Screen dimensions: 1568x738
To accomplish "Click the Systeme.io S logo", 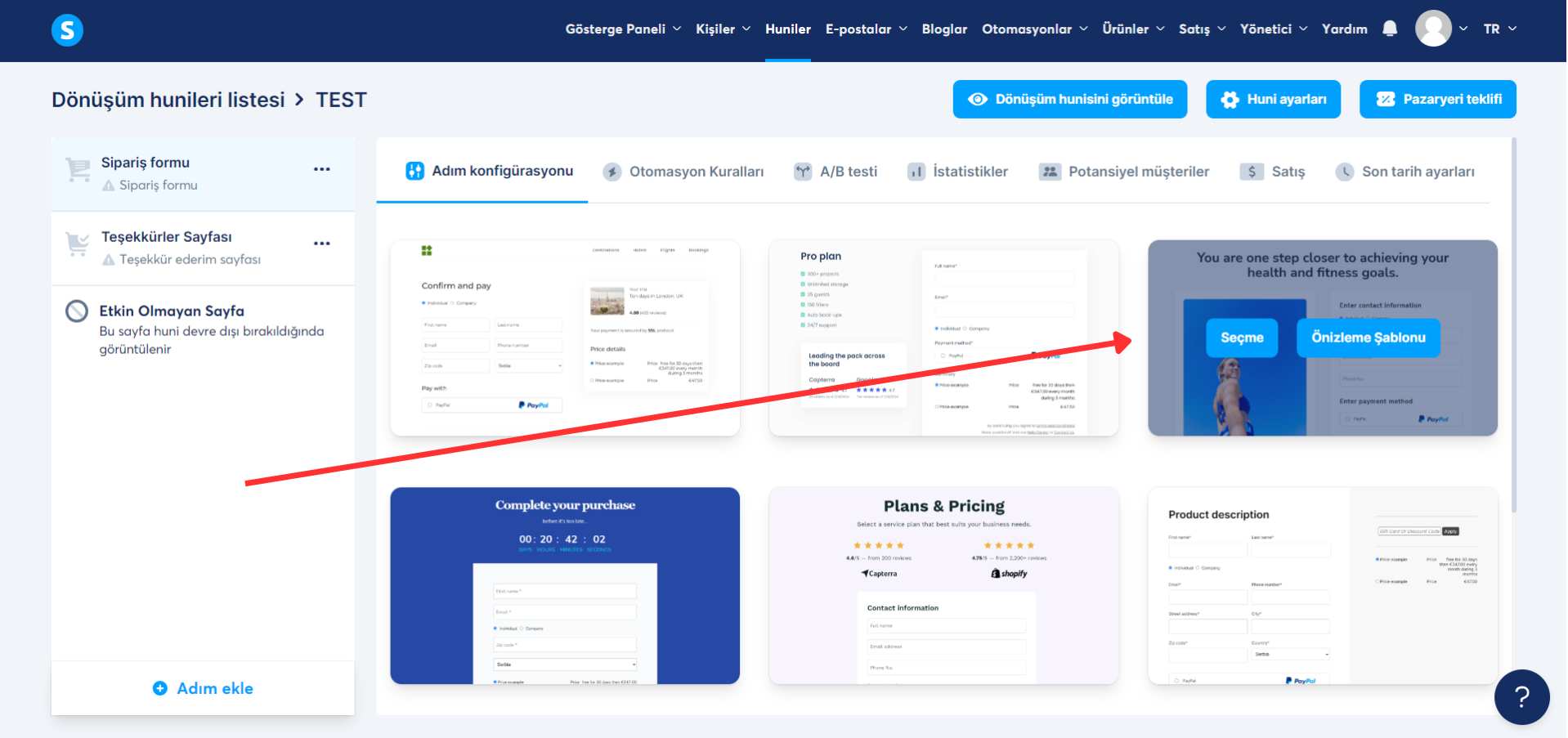I will (67, 30).
